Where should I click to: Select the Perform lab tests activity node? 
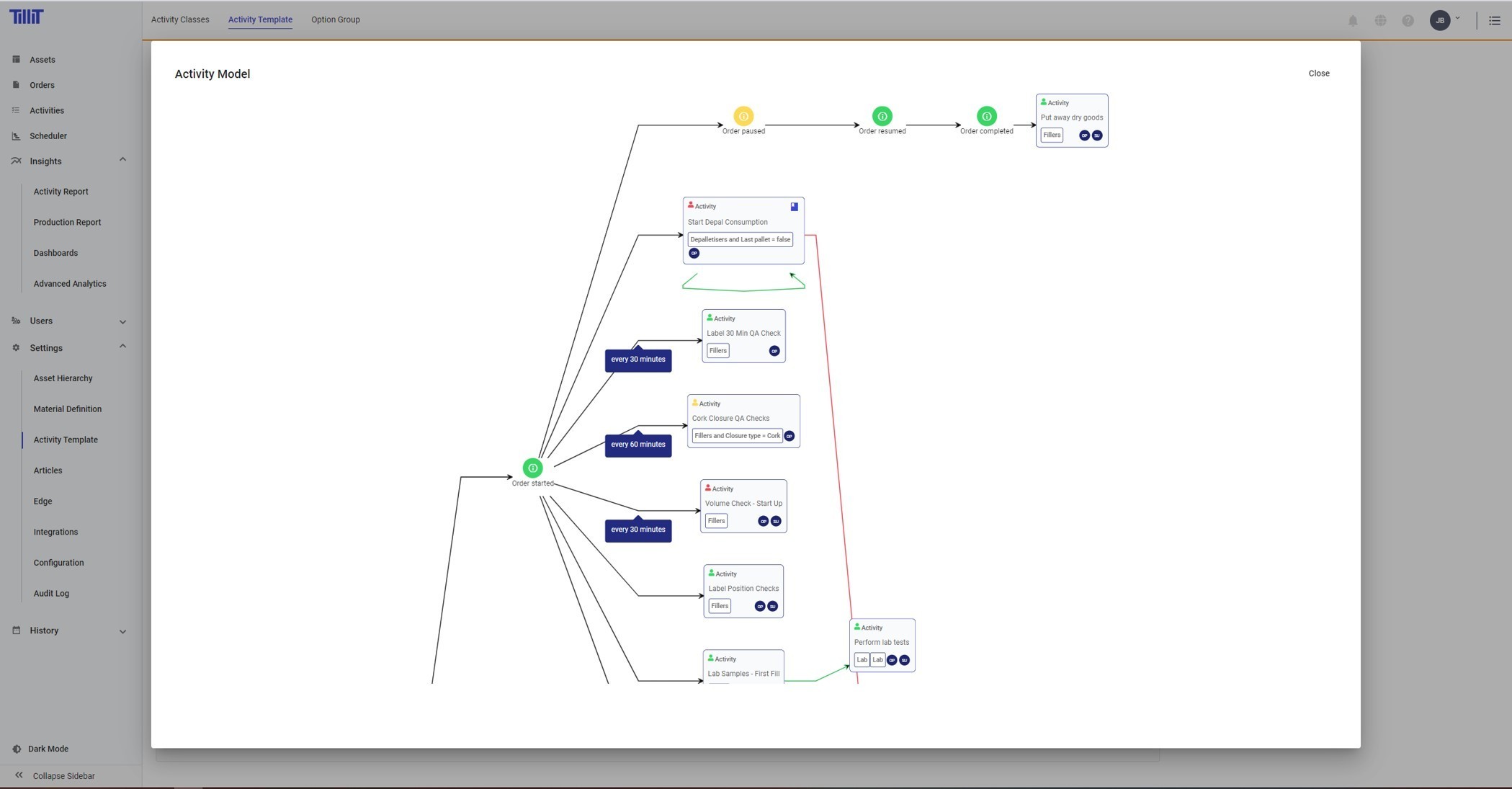coord(882,642)
